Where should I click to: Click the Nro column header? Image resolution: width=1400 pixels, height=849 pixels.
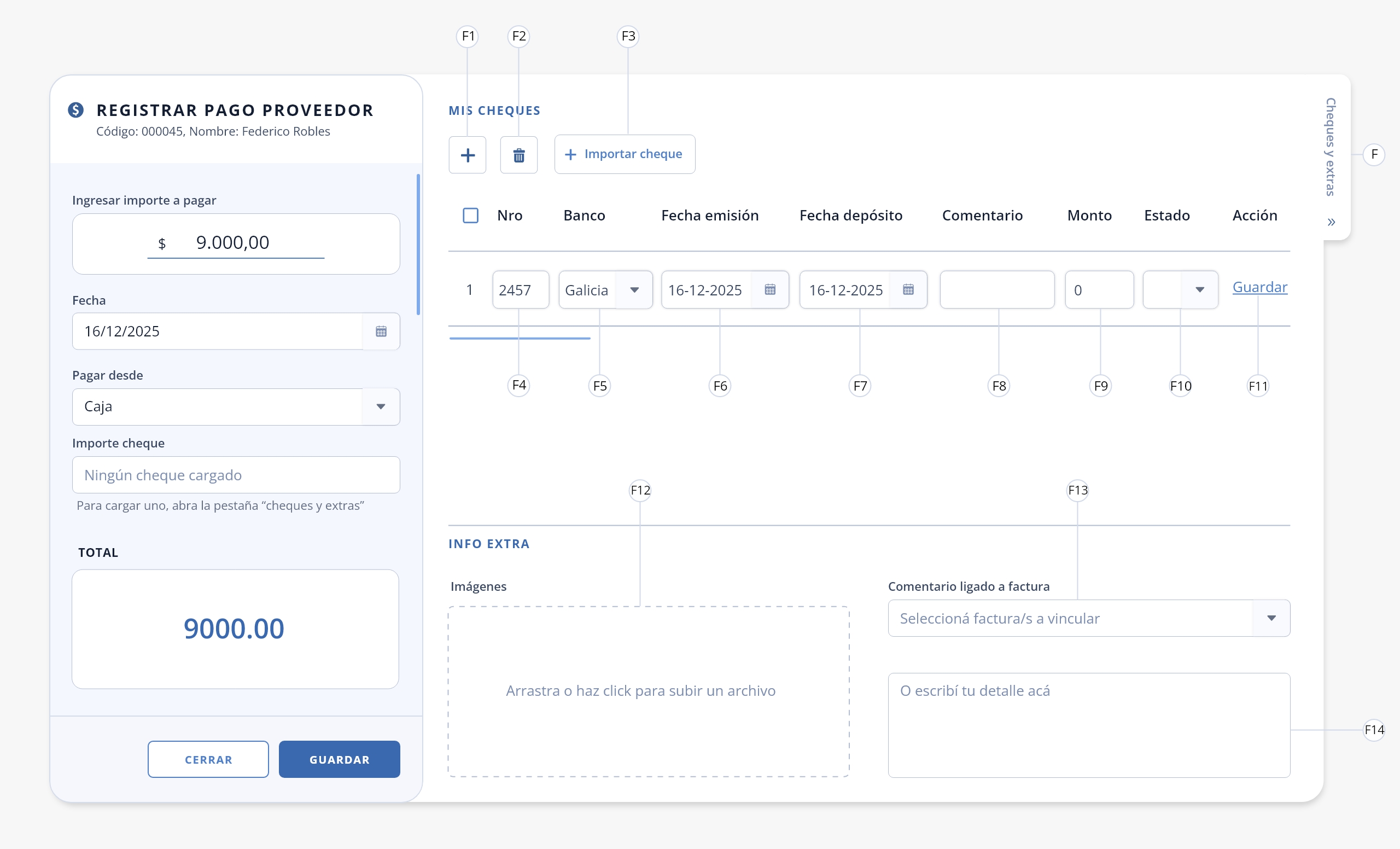(x=510, y=216)
